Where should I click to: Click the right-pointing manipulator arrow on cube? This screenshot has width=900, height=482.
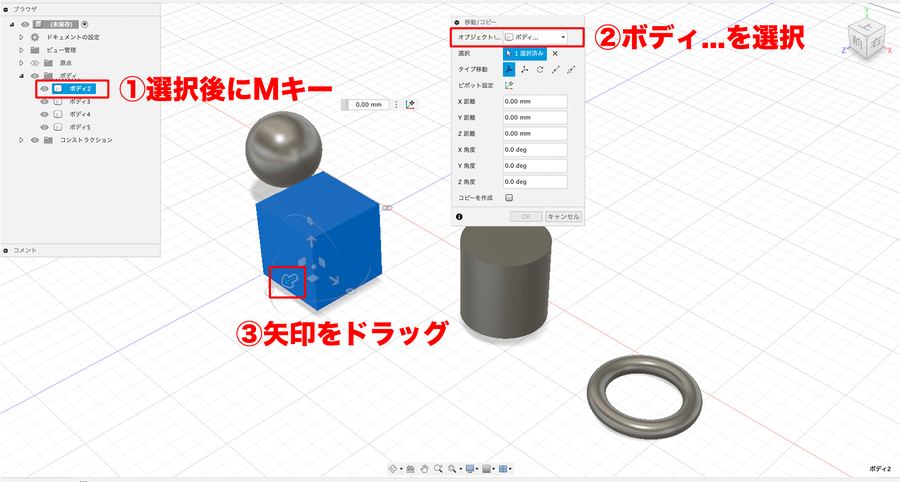click(334, 280)
